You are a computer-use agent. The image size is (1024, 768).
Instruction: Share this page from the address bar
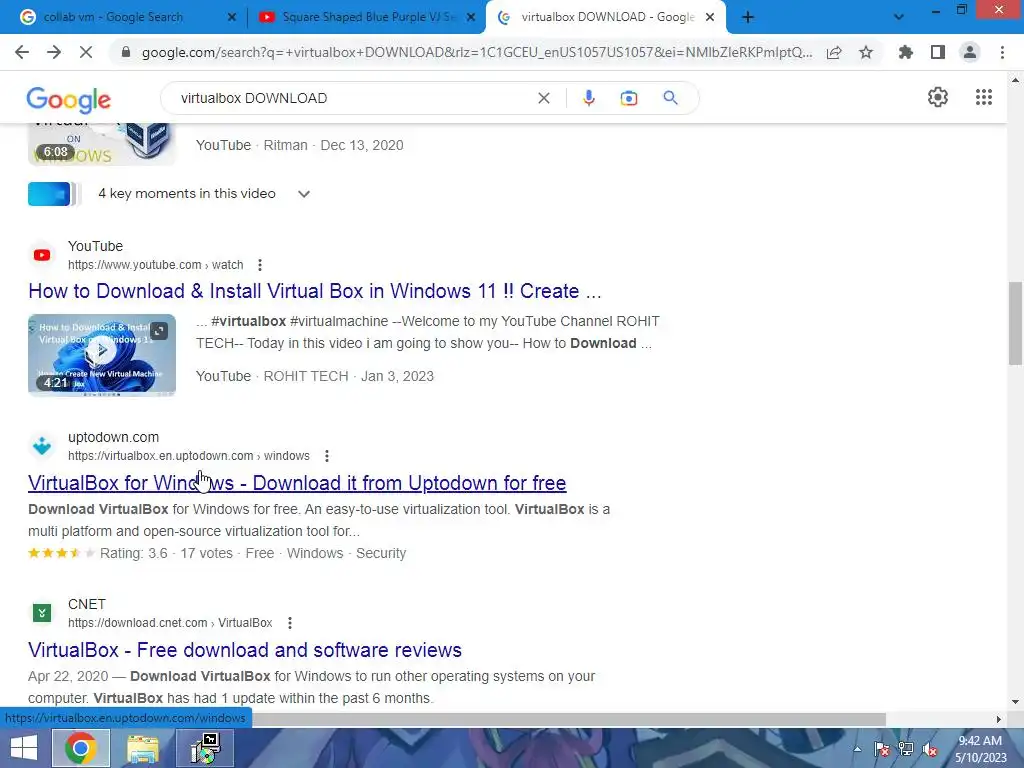pos(834,52)
